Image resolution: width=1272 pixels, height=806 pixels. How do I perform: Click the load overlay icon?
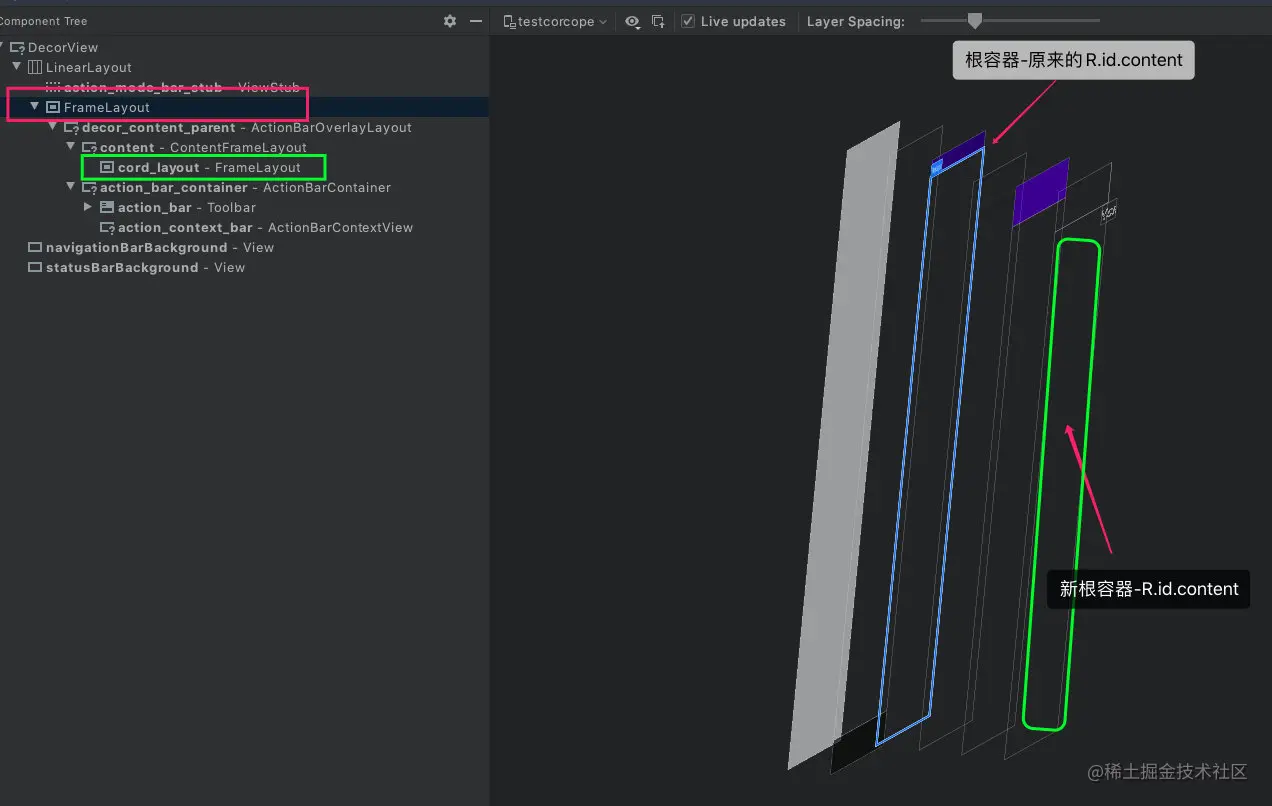coord(658,21)
